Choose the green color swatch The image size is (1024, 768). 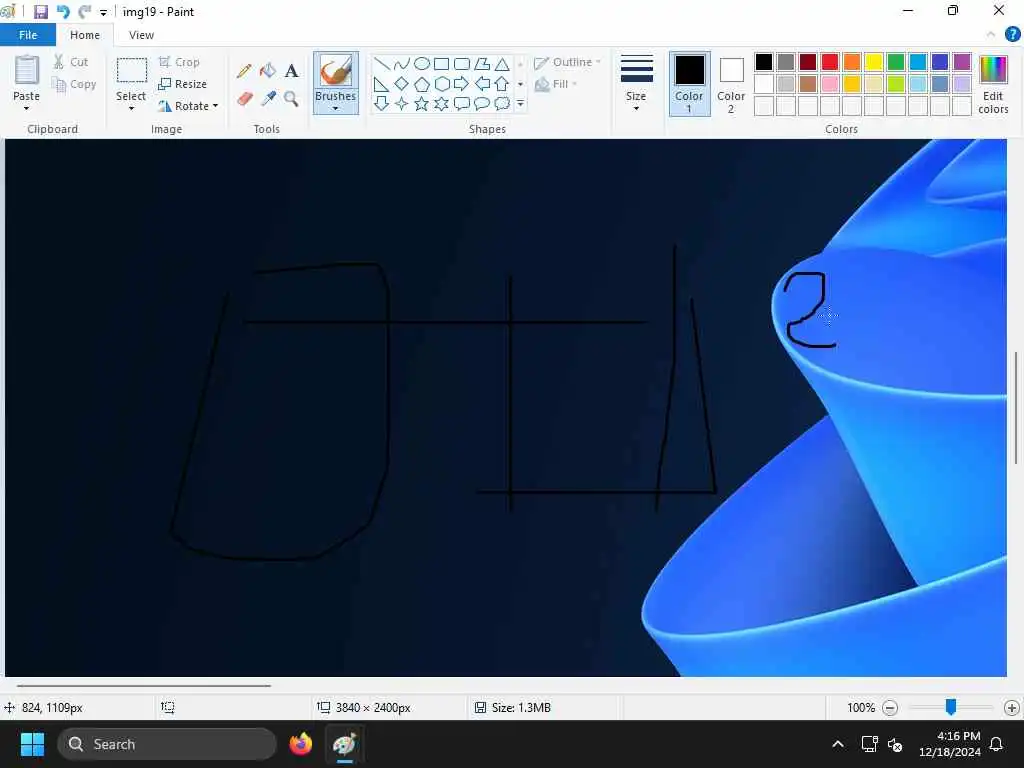896,62
